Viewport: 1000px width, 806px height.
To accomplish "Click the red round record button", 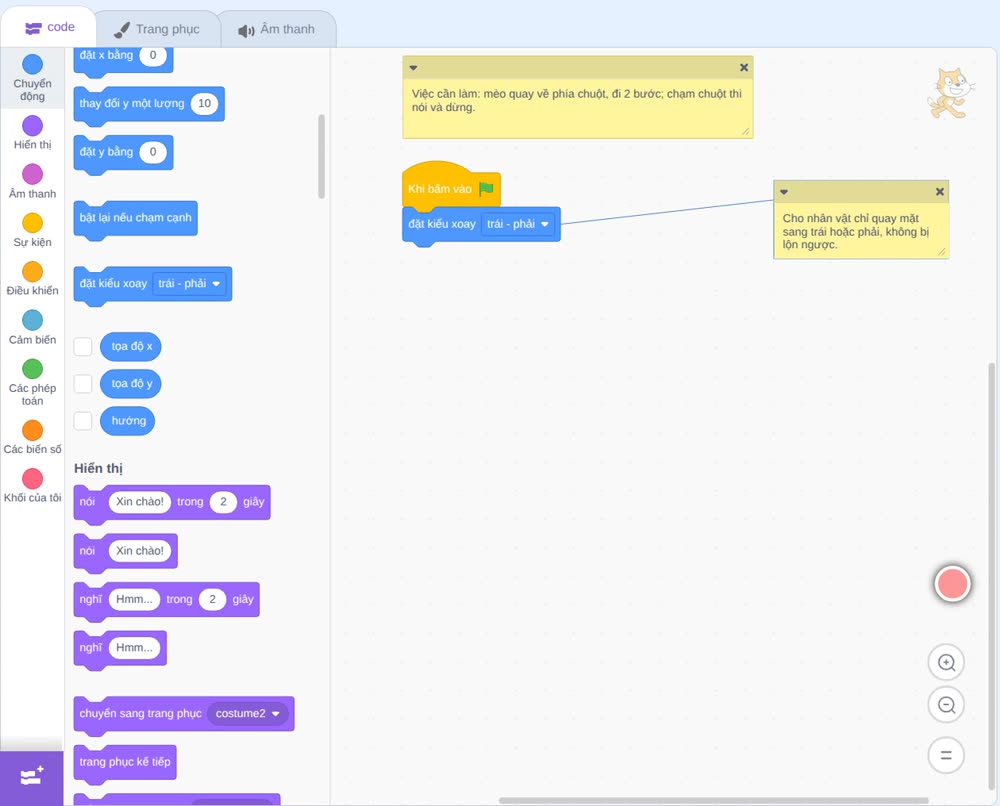I will (952, 583).
